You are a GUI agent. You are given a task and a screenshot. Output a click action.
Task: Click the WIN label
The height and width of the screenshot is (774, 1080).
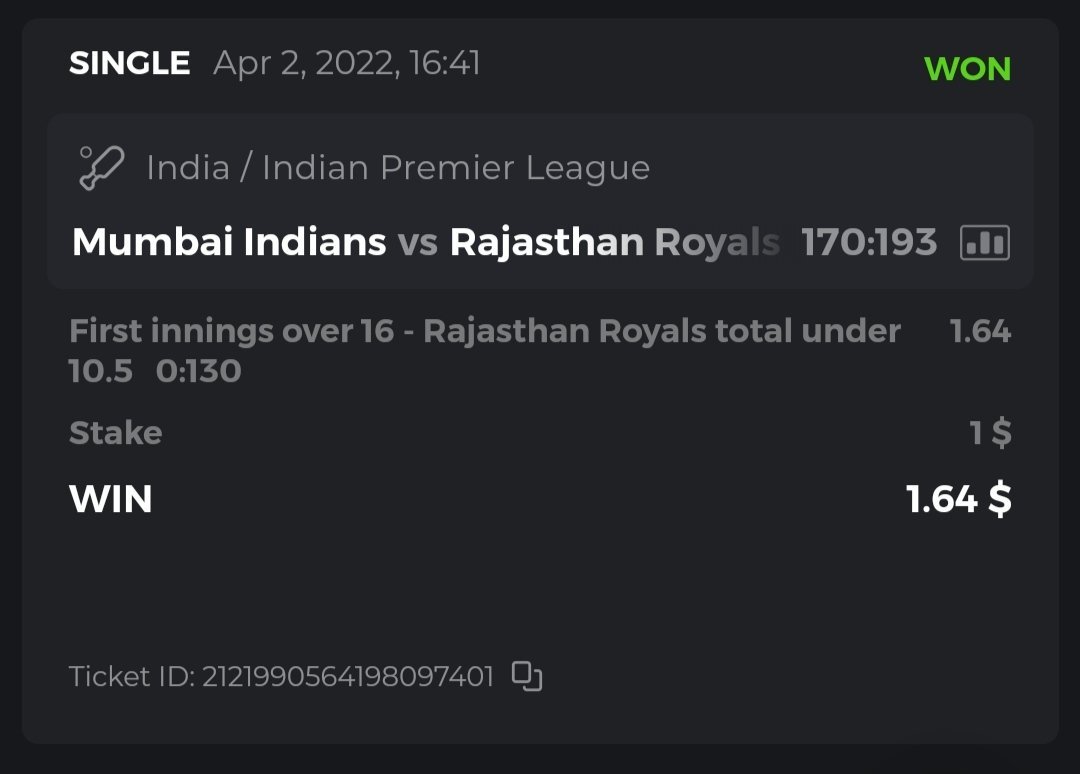[111, 498]
